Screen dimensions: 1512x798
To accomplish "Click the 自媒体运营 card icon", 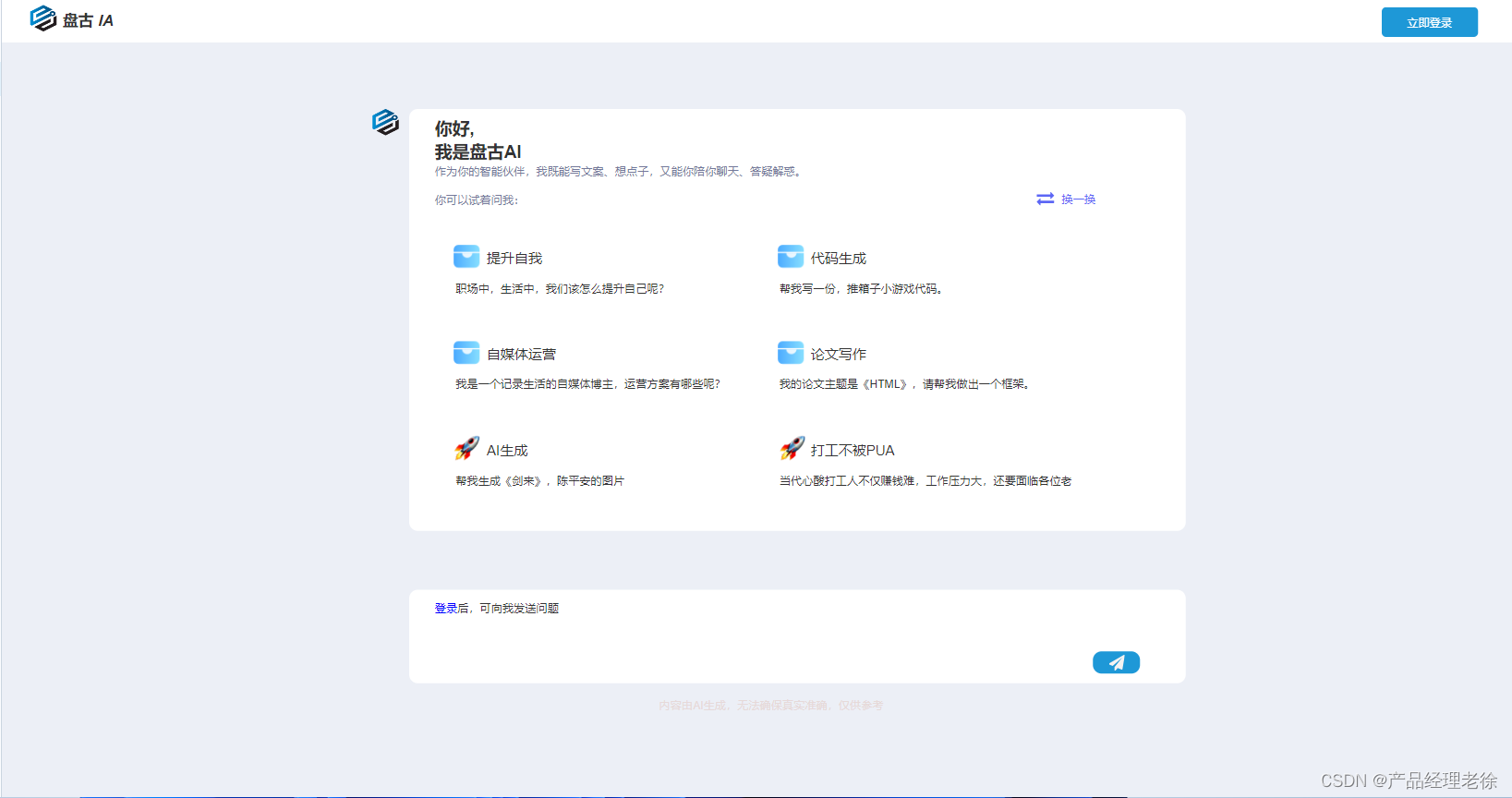I will 466,352.
